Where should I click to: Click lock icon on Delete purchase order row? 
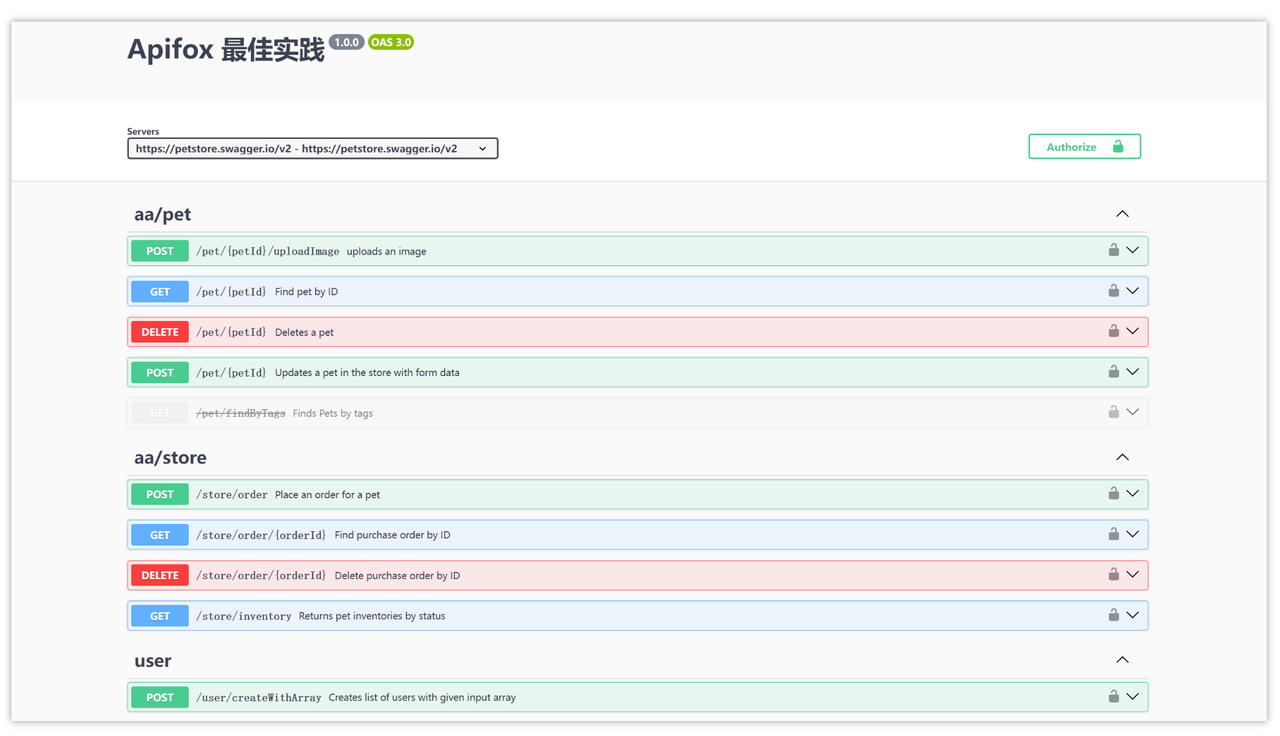(1113, 574)
